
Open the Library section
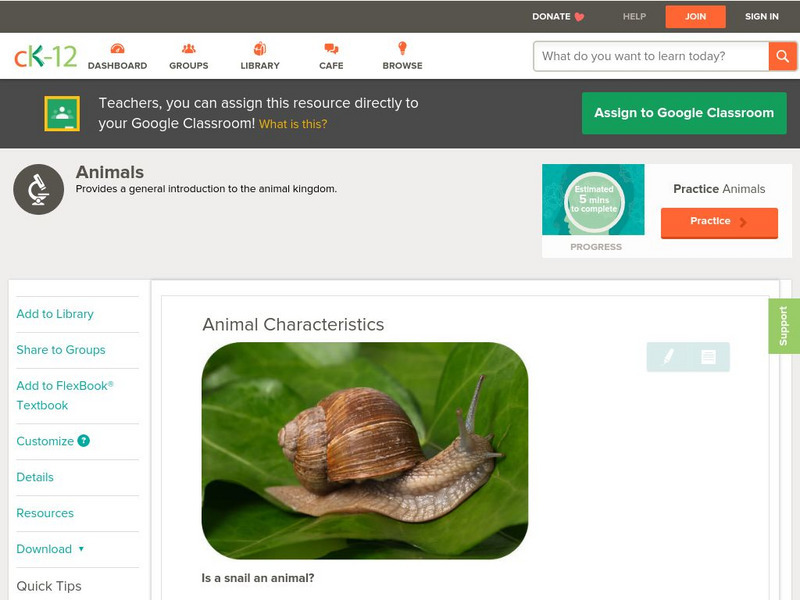pos(259,57)
